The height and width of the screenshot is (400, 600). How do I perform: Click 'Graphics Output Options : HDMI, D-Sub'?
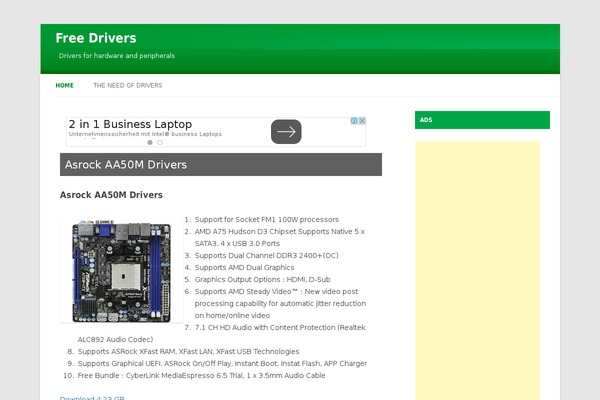click(x=262, y=279)
